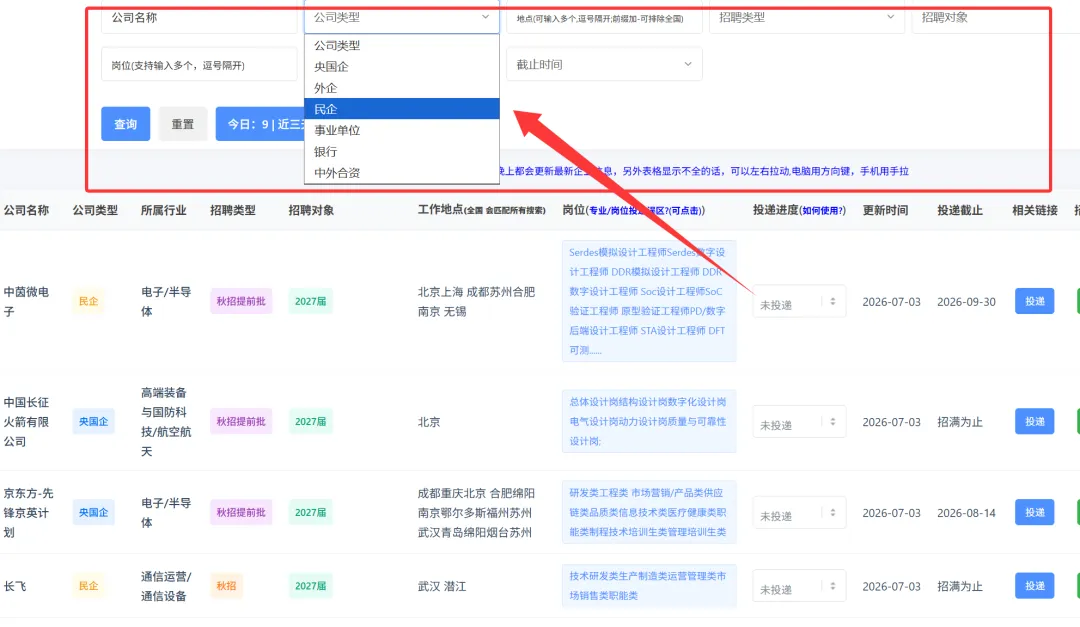Viewport: 1080px width, 627px height.
Task: Open the 招聘对象 dropdown field
Action: tap(995, 18)
